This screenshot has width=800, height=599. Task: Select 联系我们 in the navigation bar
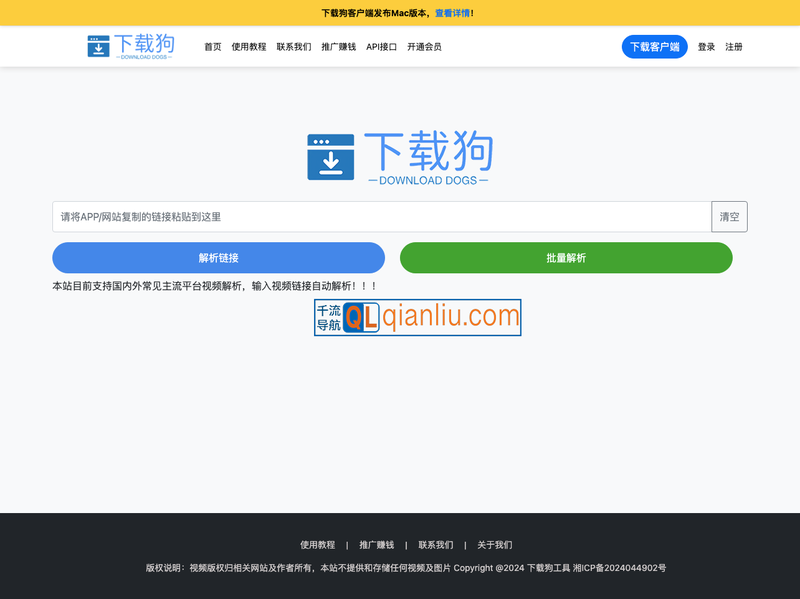(x=293, y=46)
